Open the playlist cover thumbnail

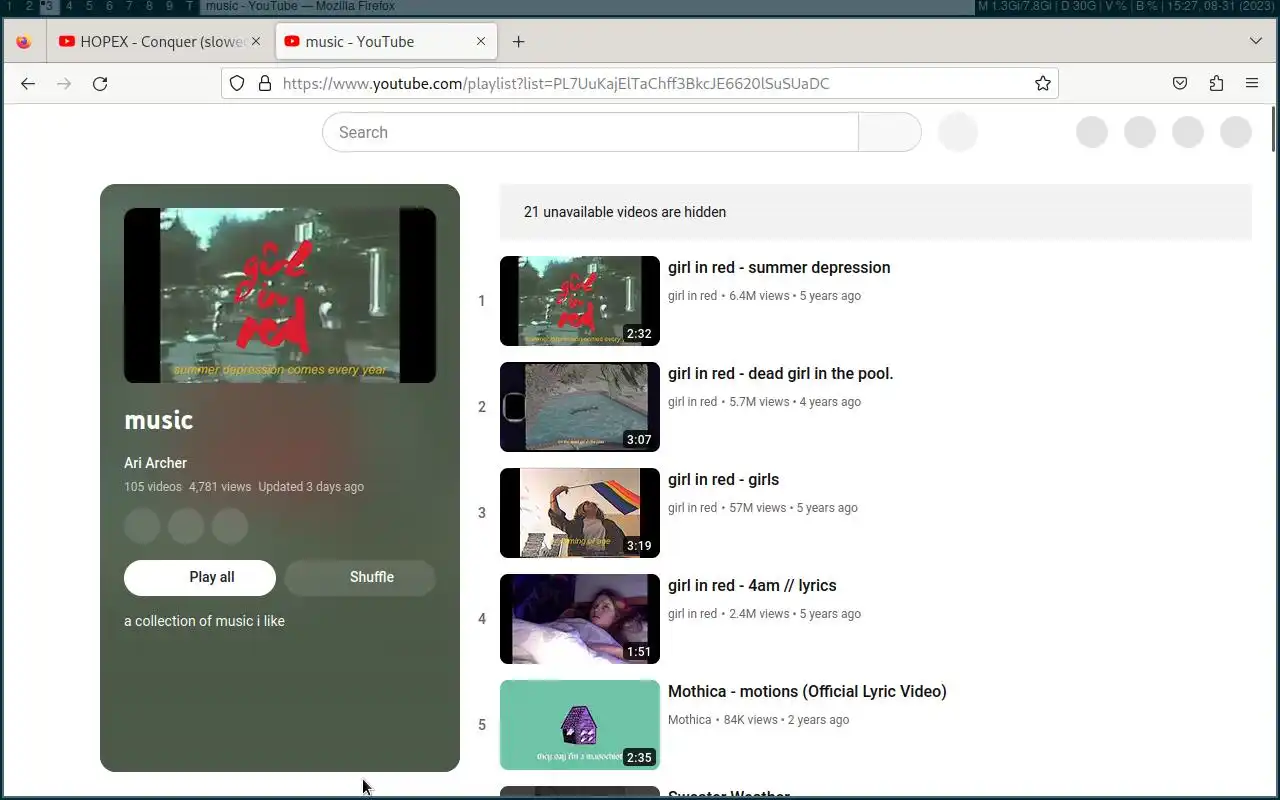[x=280, y=295]
